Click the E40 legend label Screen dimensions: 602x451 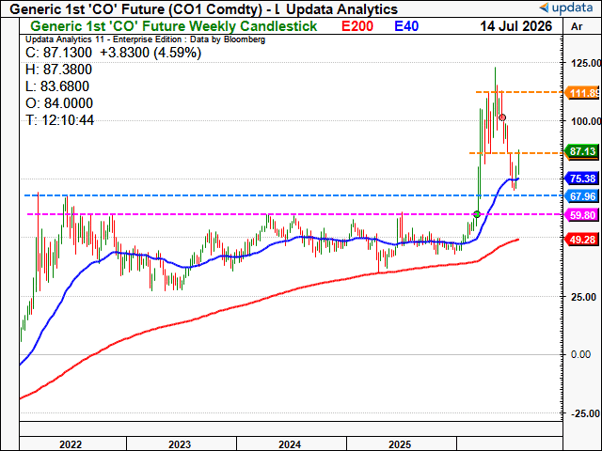tap(407, 26)
